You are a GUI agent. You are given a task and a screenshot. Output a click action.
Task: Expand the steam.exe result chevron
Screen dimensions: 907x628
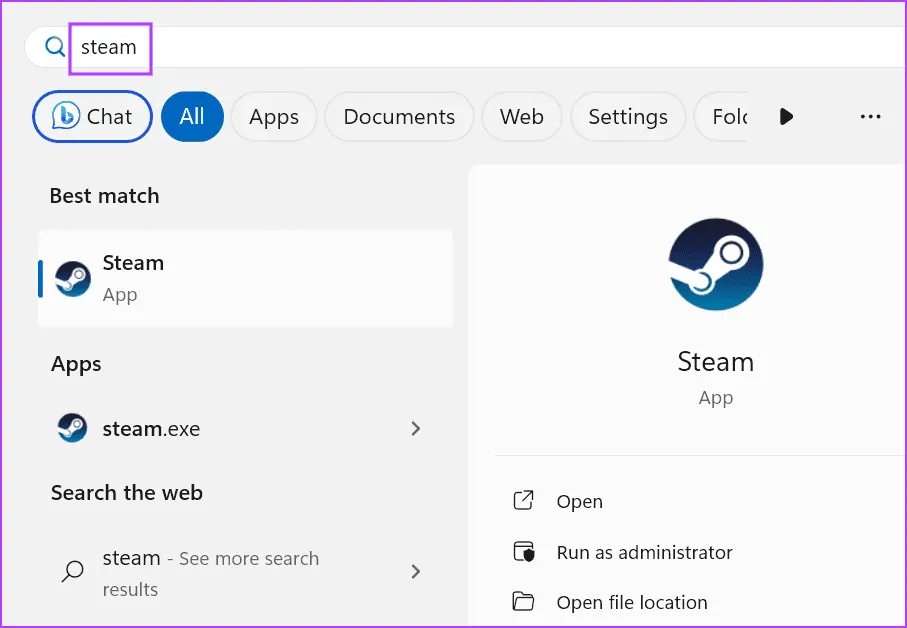point(416,429)
